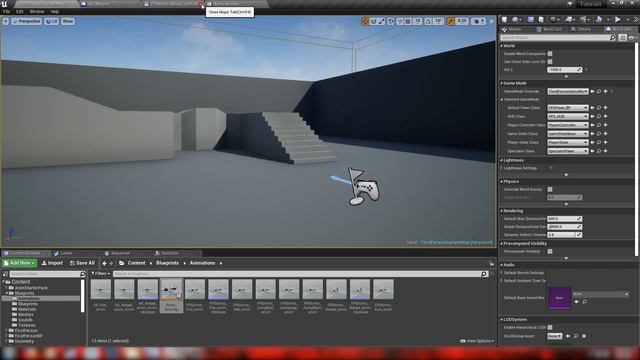
Task: Click the Marketplace toolbar icon
Action: pos(541,20)
